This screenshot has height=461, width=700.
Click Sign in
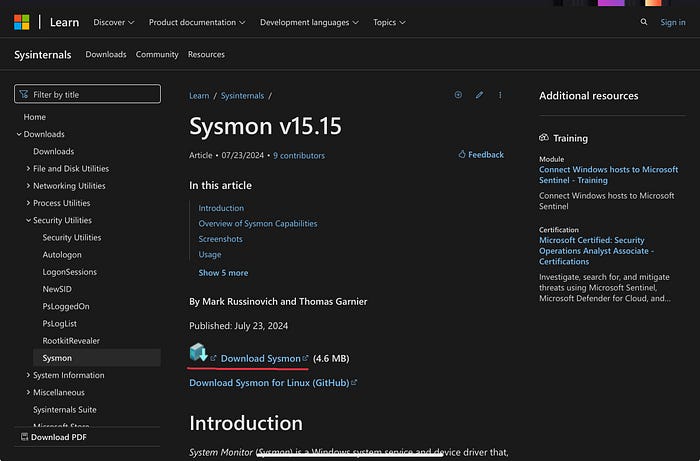pos(673,22)
